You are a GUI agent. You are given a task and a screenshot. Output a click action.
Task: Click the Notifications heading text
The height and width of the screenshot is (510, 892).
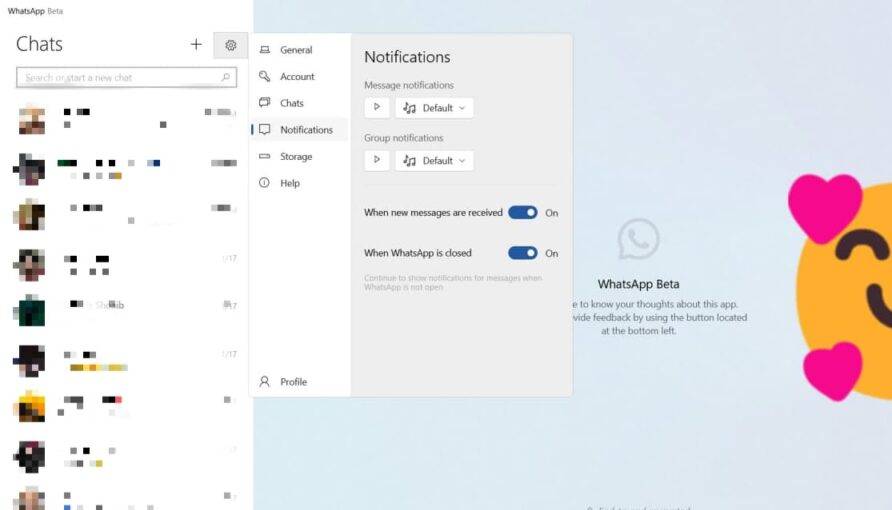click(407, 57)
